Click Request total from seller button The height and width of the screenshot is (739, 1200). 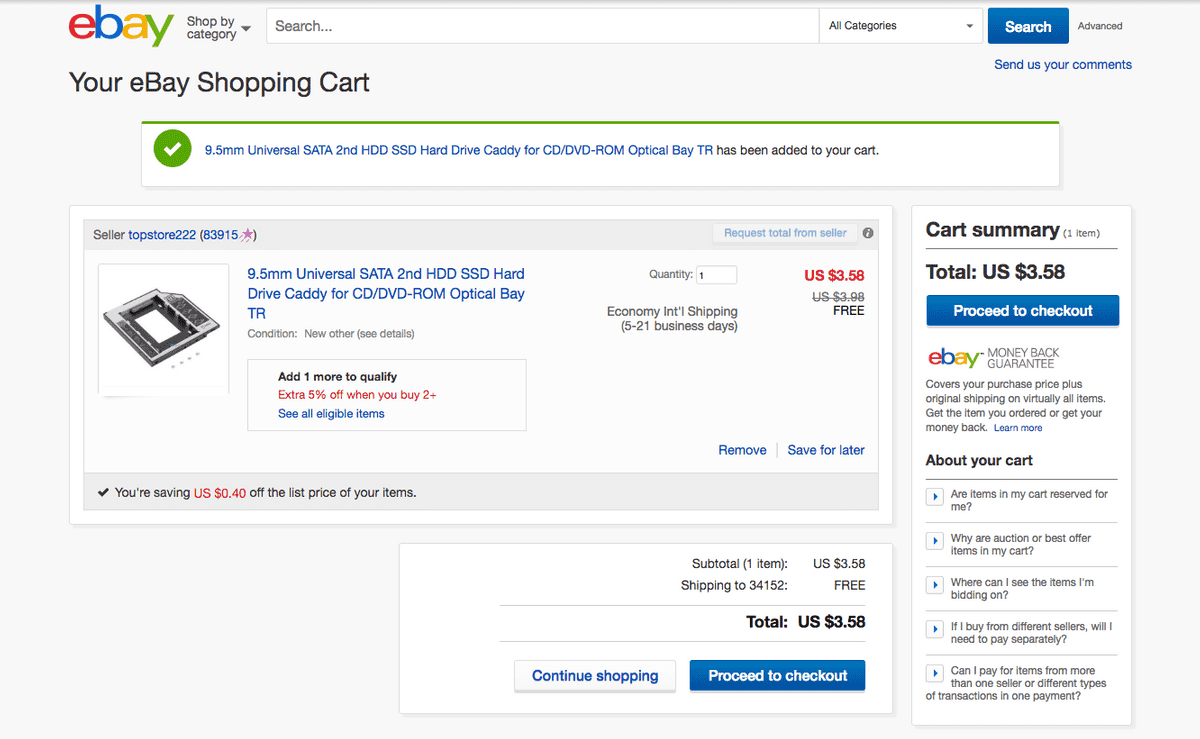[785, 233]
